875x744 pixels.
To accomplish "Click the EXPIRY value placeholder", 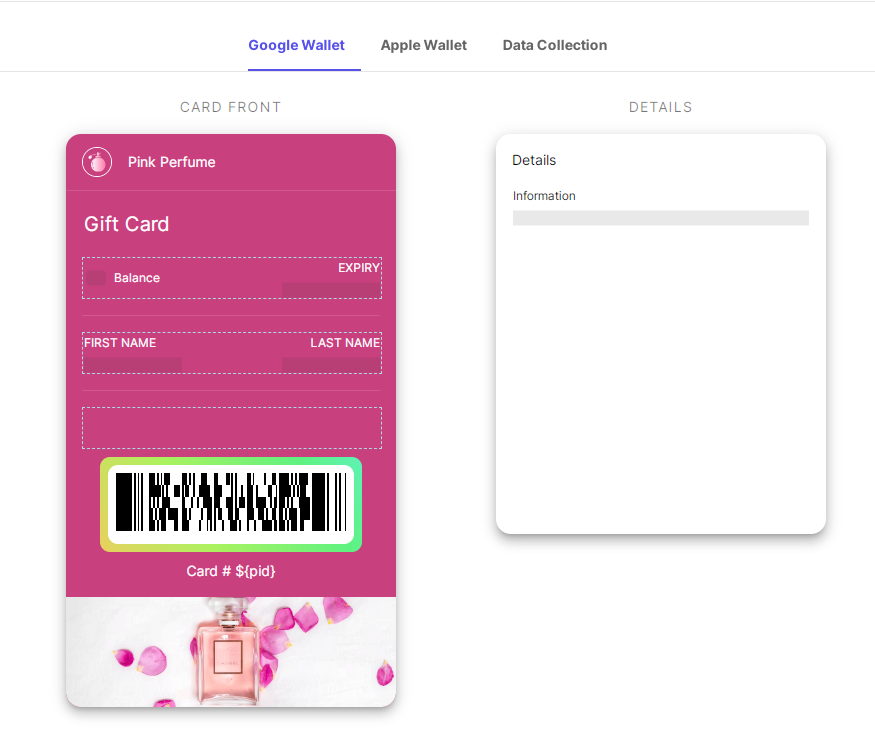I will tap(331, 289).
